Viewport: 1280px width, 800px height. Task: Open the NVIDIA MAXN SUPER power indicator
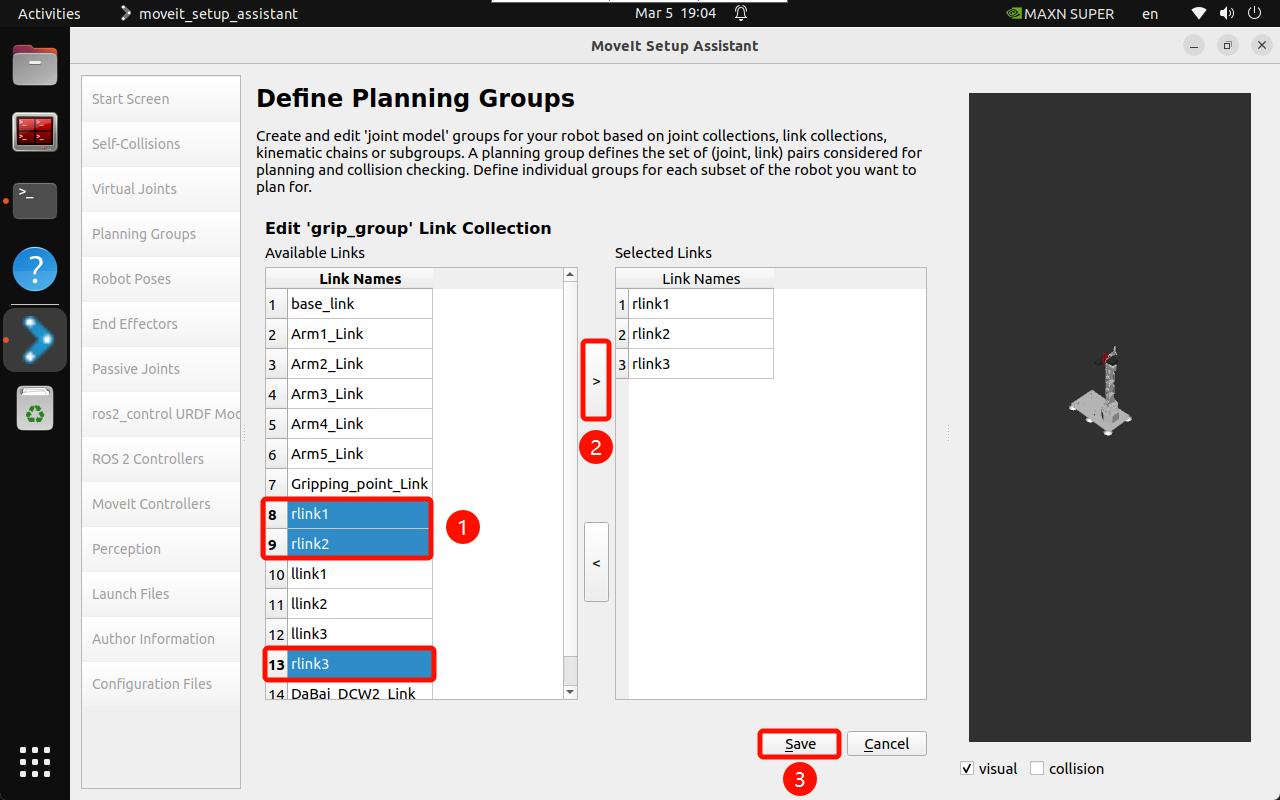pyautogui.click(x=1059, y=14)
